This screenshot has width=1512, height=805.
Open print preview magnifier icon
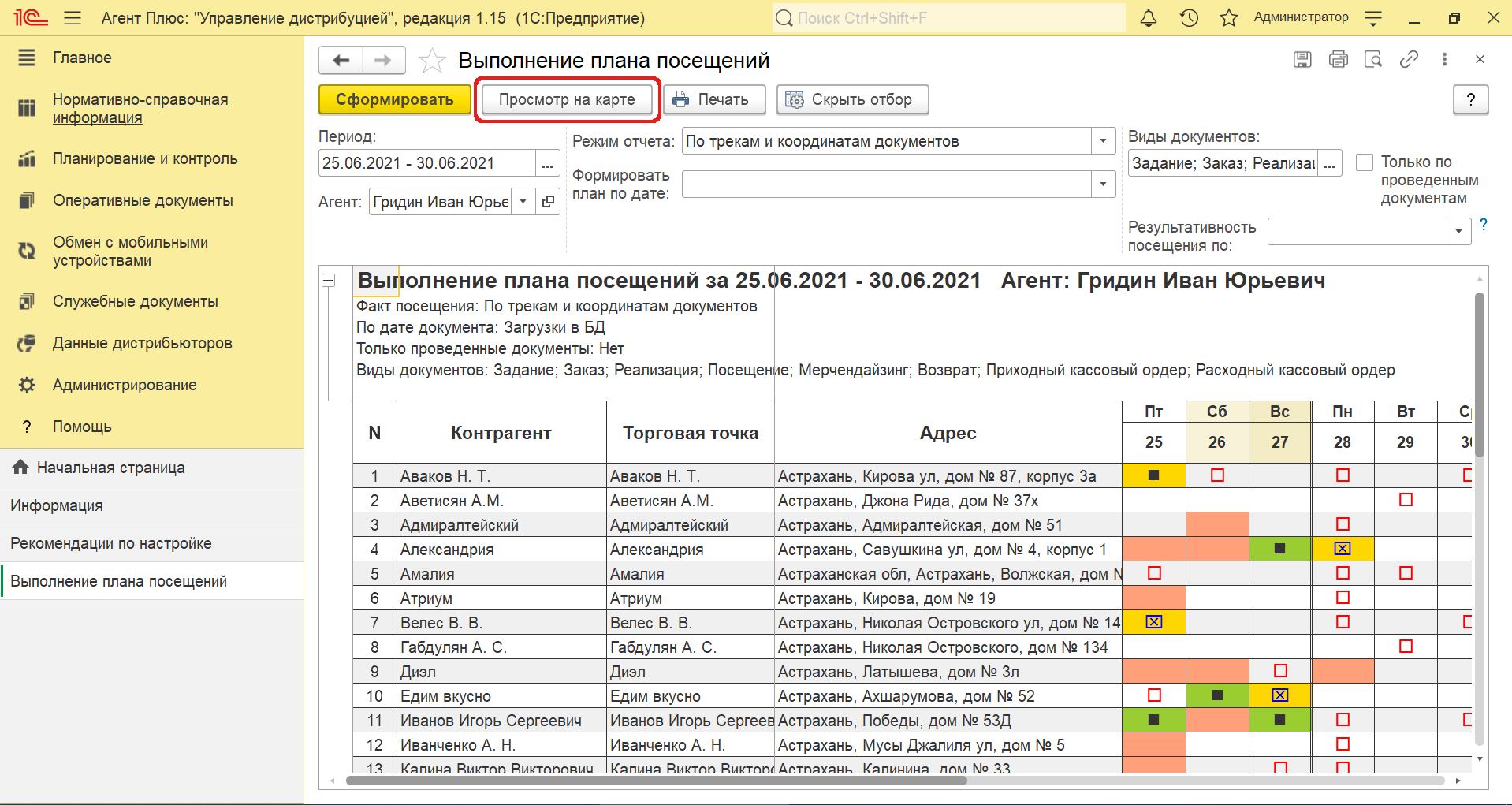pos(1373,59)
